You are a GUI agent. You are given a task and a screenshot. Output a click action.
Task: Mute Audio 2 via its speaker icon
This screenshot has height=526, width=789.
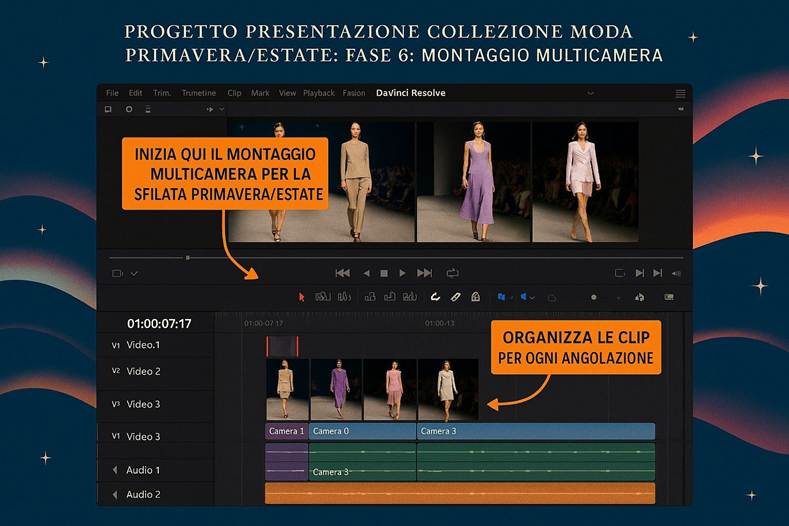(x=115, y=495)
